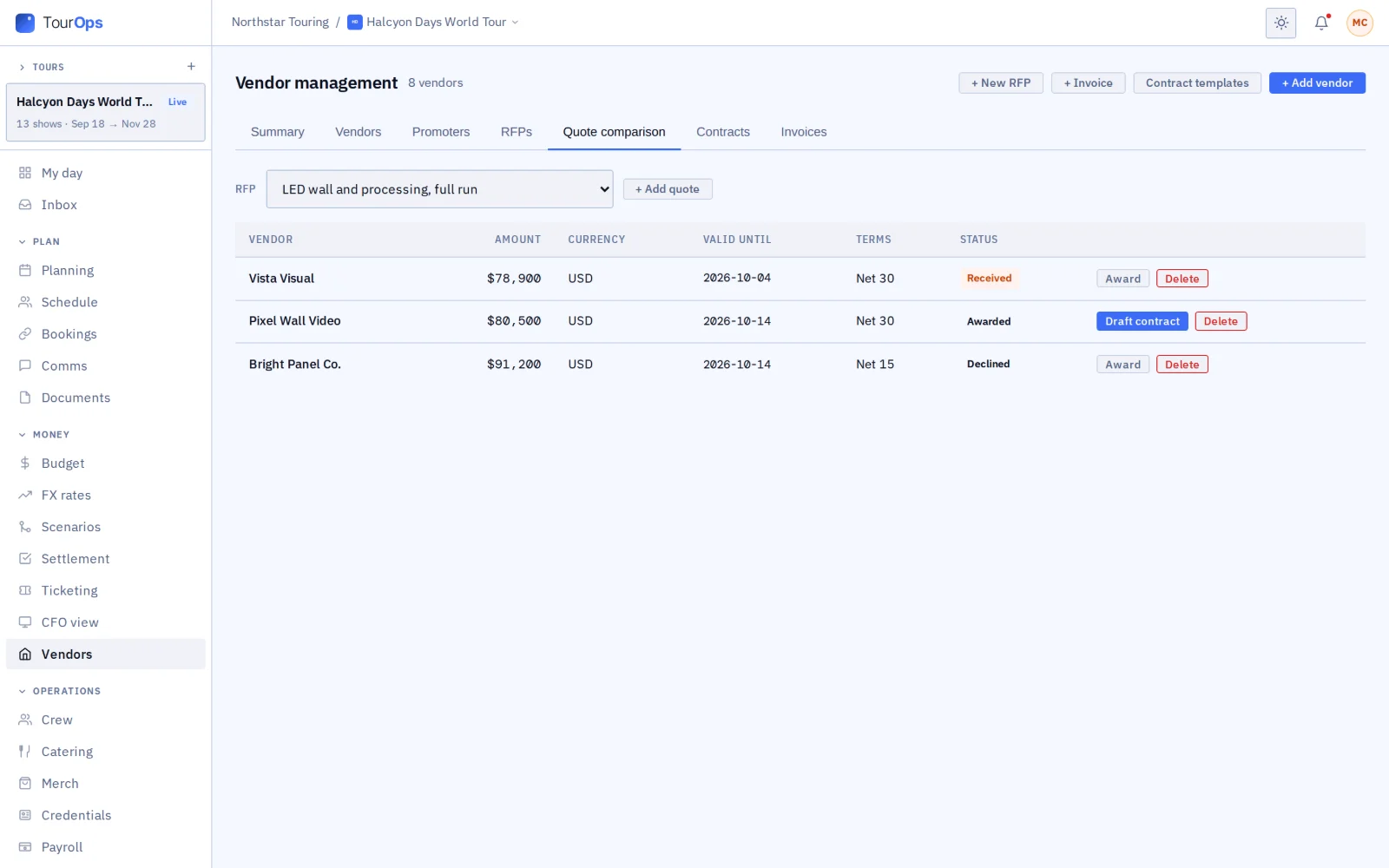
Task: Click the MC user avatar
Action: (1359, 23)
